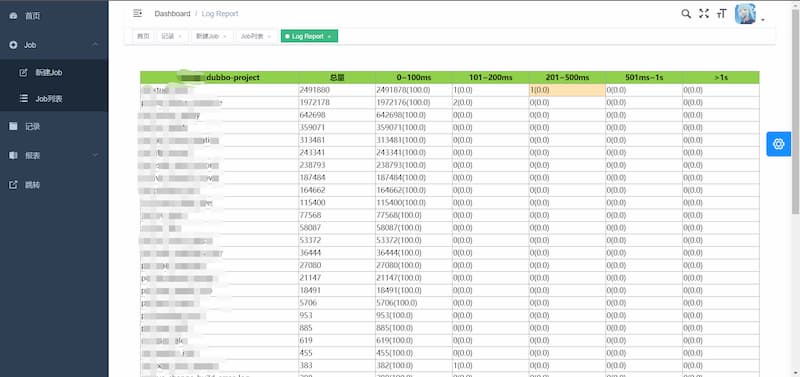Click the 报表 sidebar icon
800x377 pixels.
click(x=13, y=155)
